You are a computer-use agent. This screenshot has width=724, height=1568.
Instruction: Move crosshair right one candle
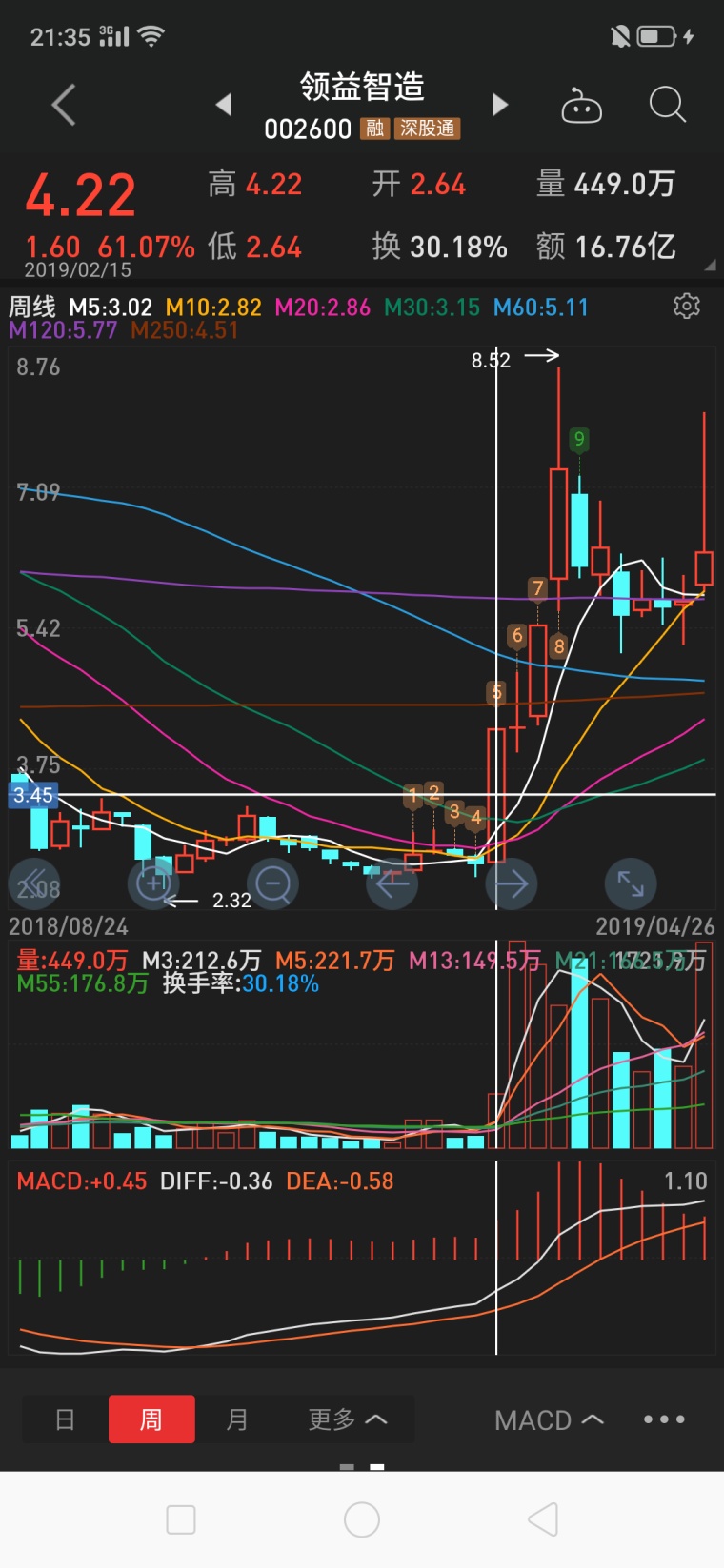click(512, 883)
